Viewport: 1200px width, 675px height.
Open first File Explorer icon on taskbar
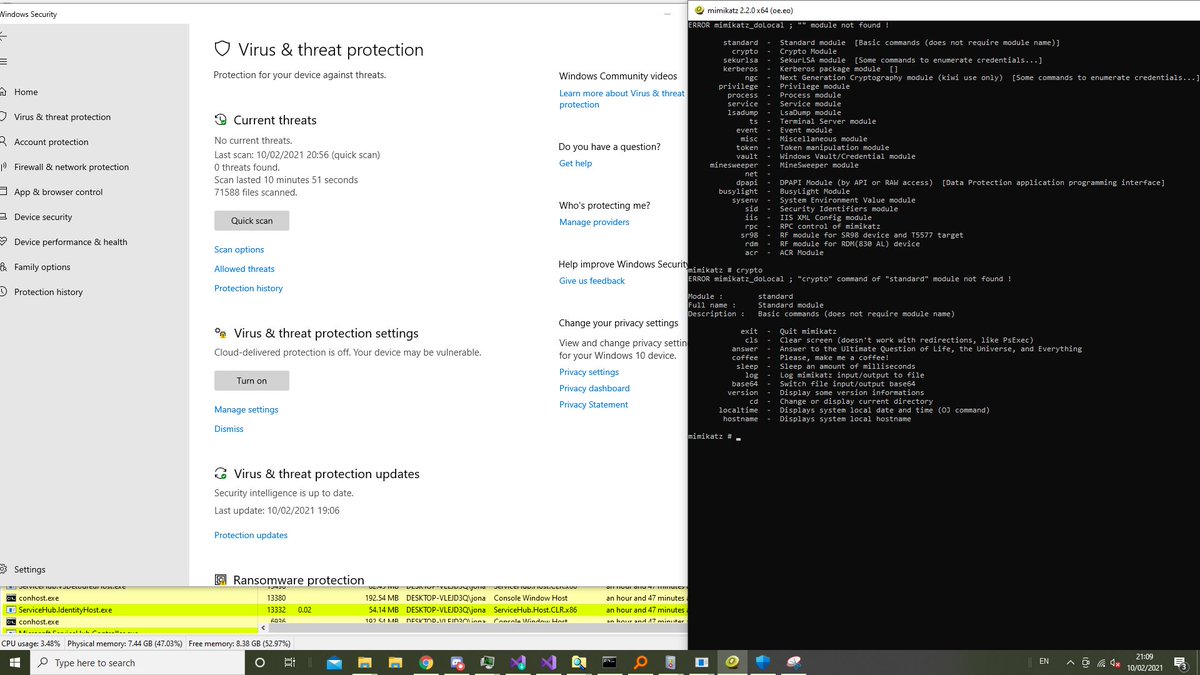click(365, 663)
